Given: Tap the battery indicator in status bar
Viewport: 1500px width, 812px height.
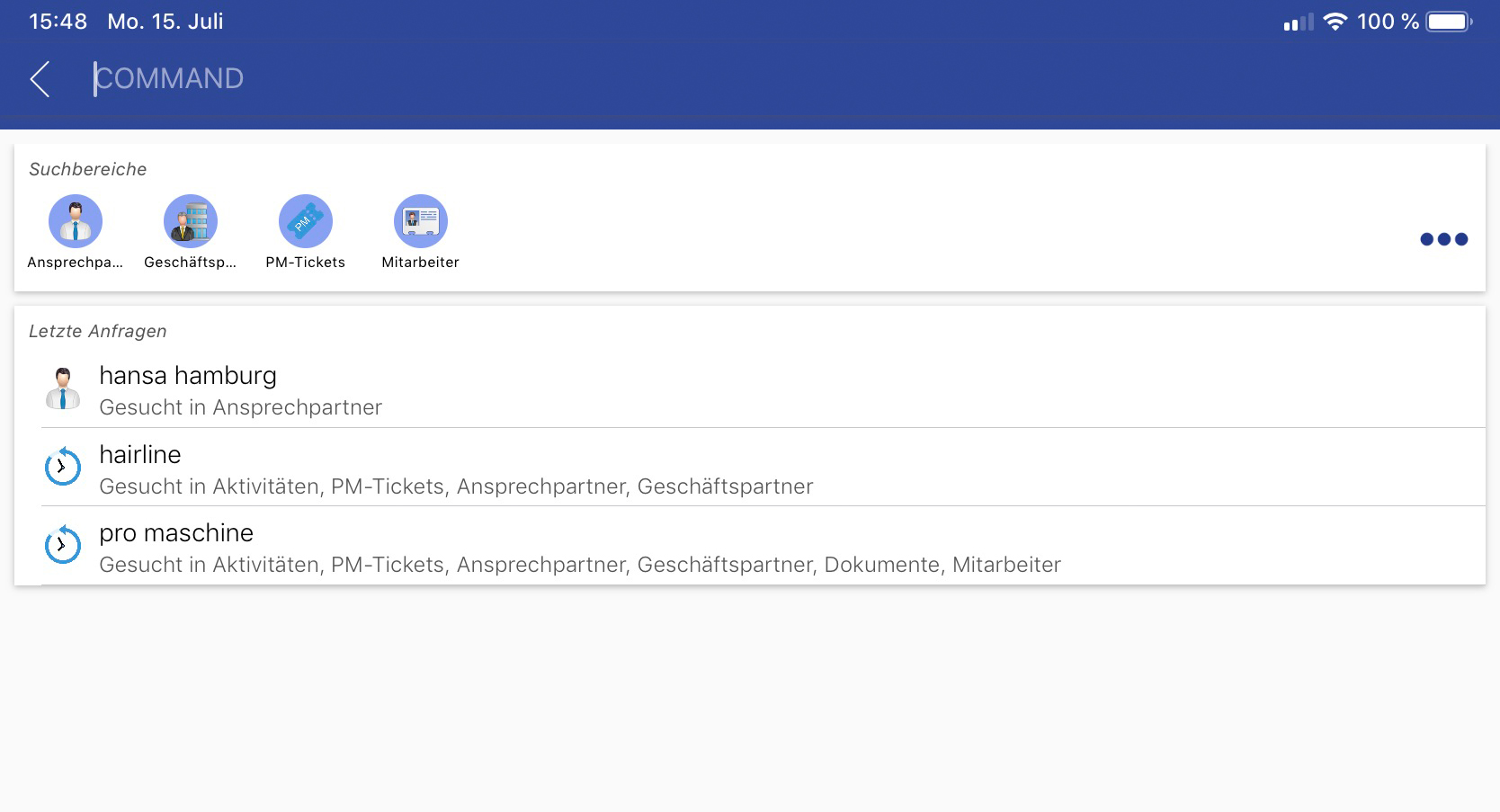Looking at the screenshot, I should tap(1449, 22).
